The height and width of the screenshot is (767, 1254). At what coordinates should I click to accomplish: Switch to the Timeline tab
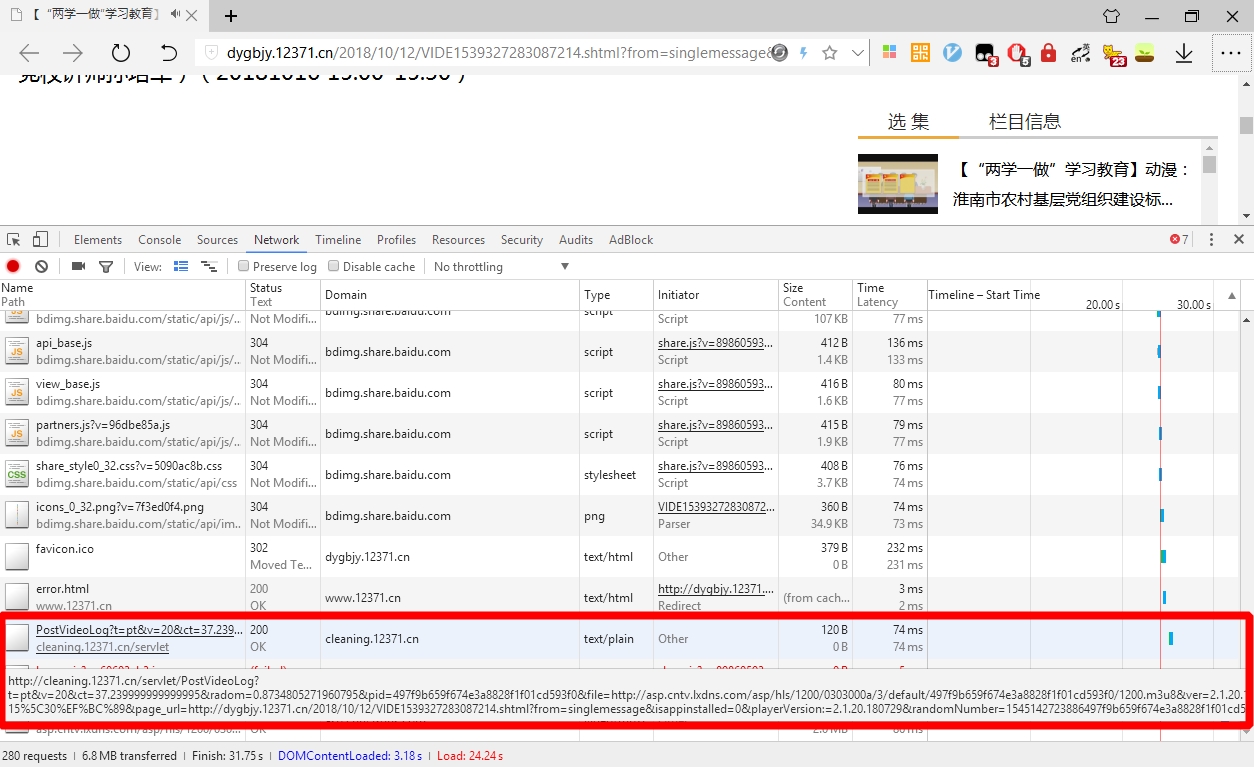(338, 240)
